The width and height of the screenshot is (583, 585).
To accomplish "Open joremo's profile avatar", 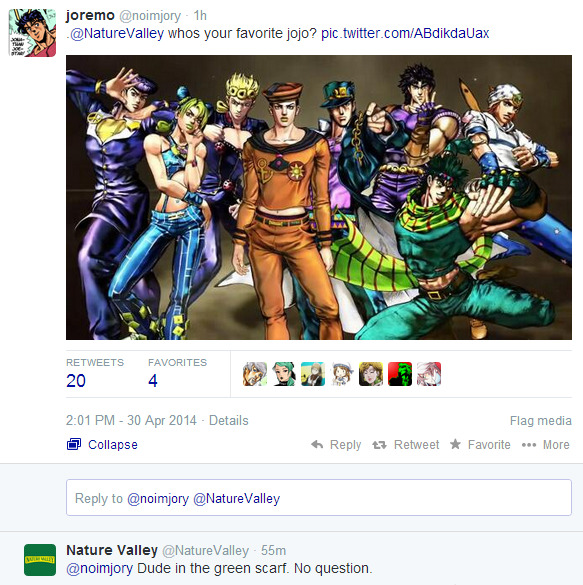I will click(x=32, y=33).
